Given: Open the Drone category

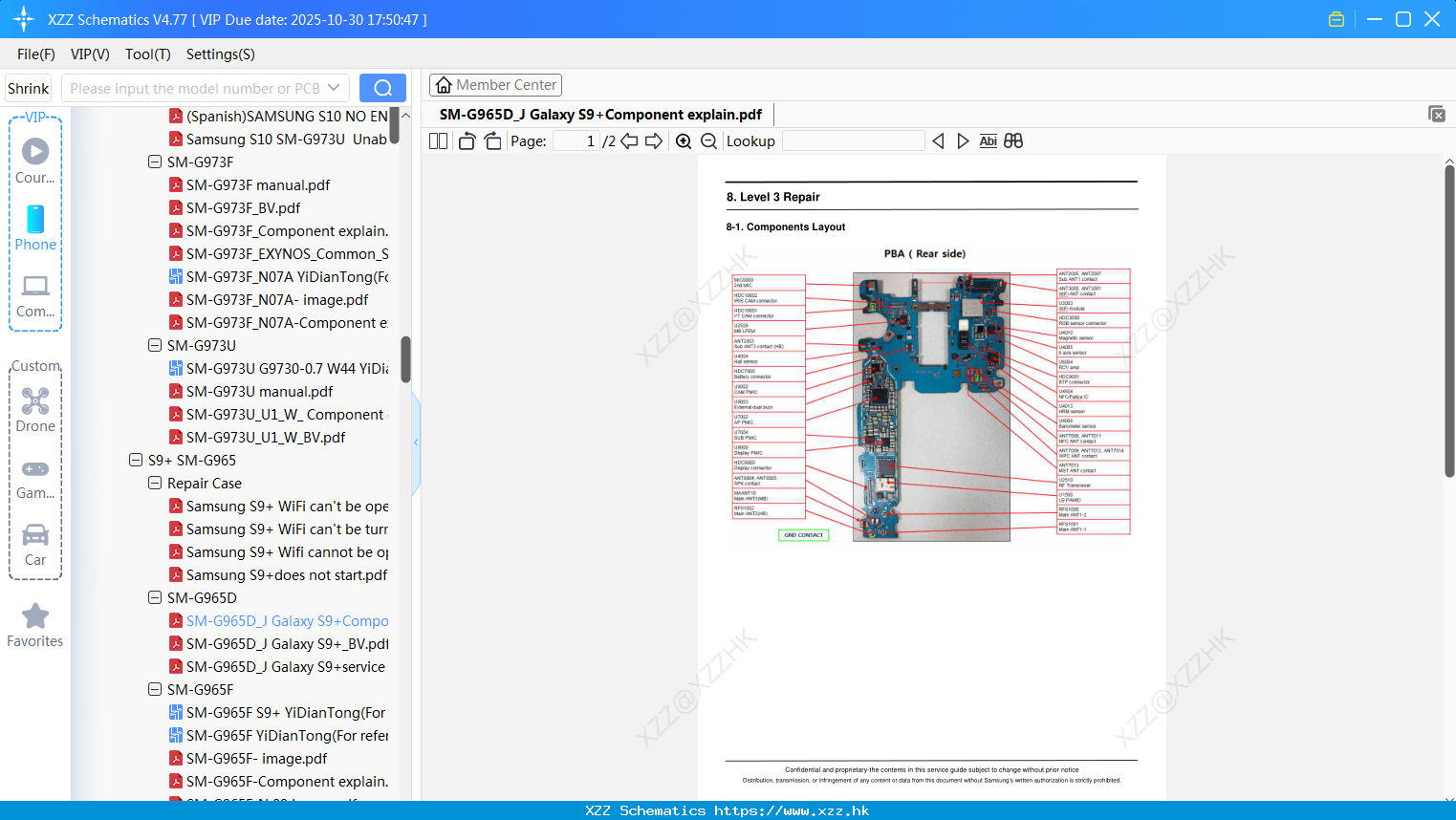Looking at the screenshot, I should pyautogui.click(x=35, y=410).
